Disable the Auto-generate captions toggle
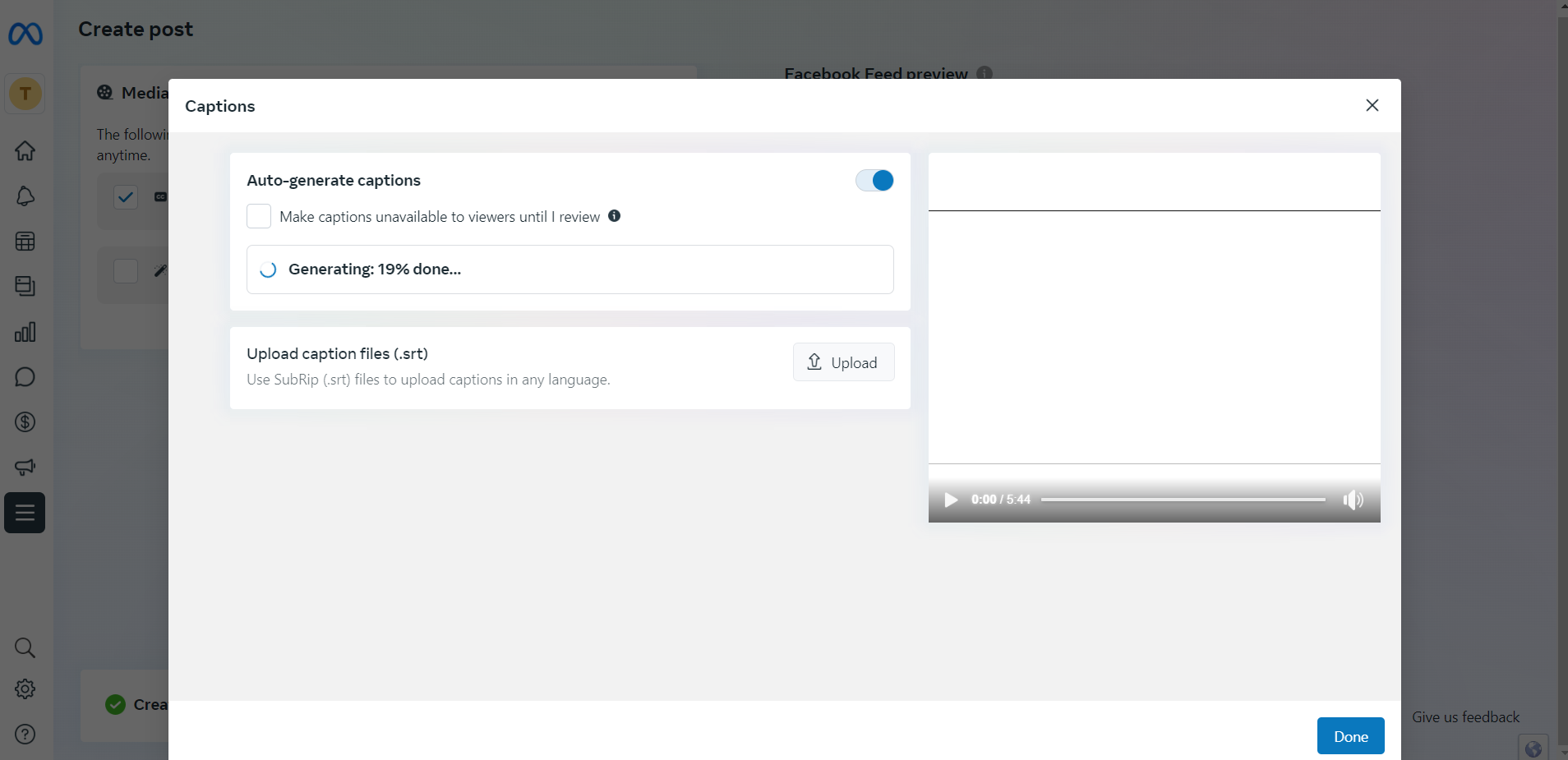 pos(874,181)
